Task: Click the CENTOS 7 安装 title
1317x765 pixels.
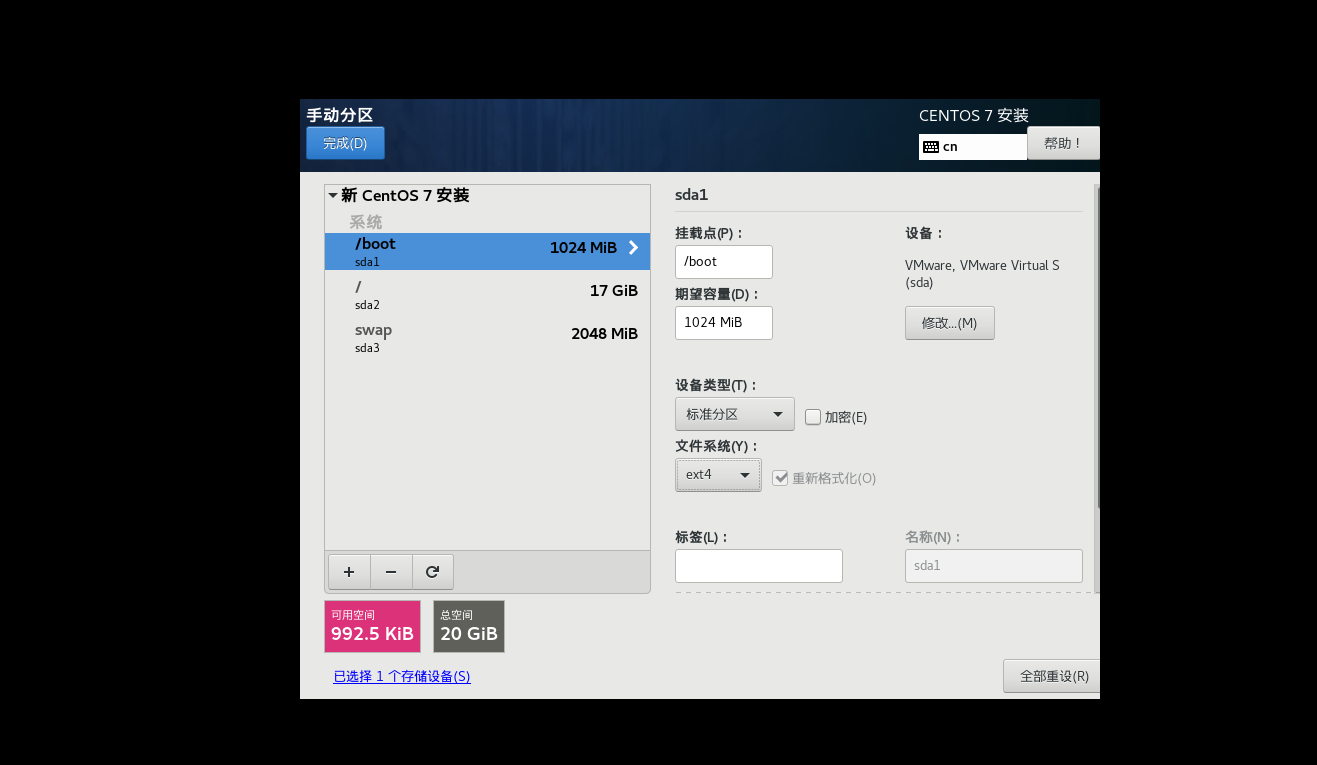Action: click(974, 116)
